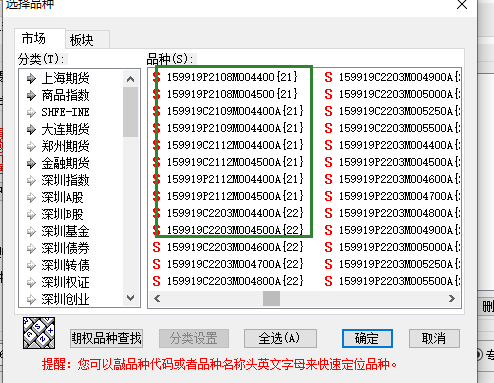Select category 大连期货
The height and width of the screenshot is (383, 494).
[x=65, y=130]
